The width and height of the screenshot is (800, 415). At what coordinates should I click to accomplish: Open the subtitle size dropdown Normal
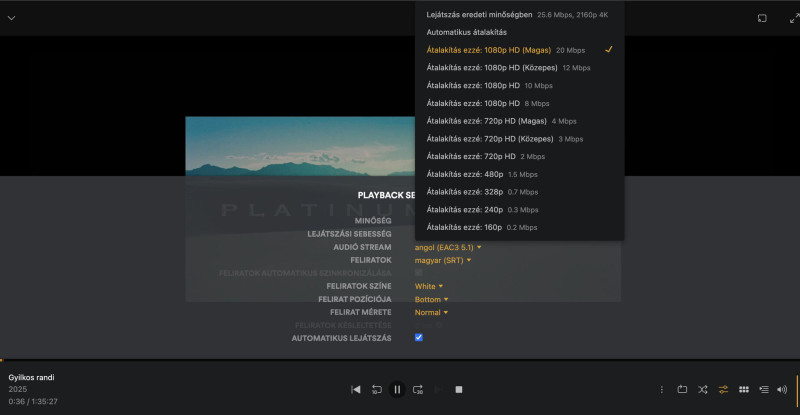pos(431,312)
